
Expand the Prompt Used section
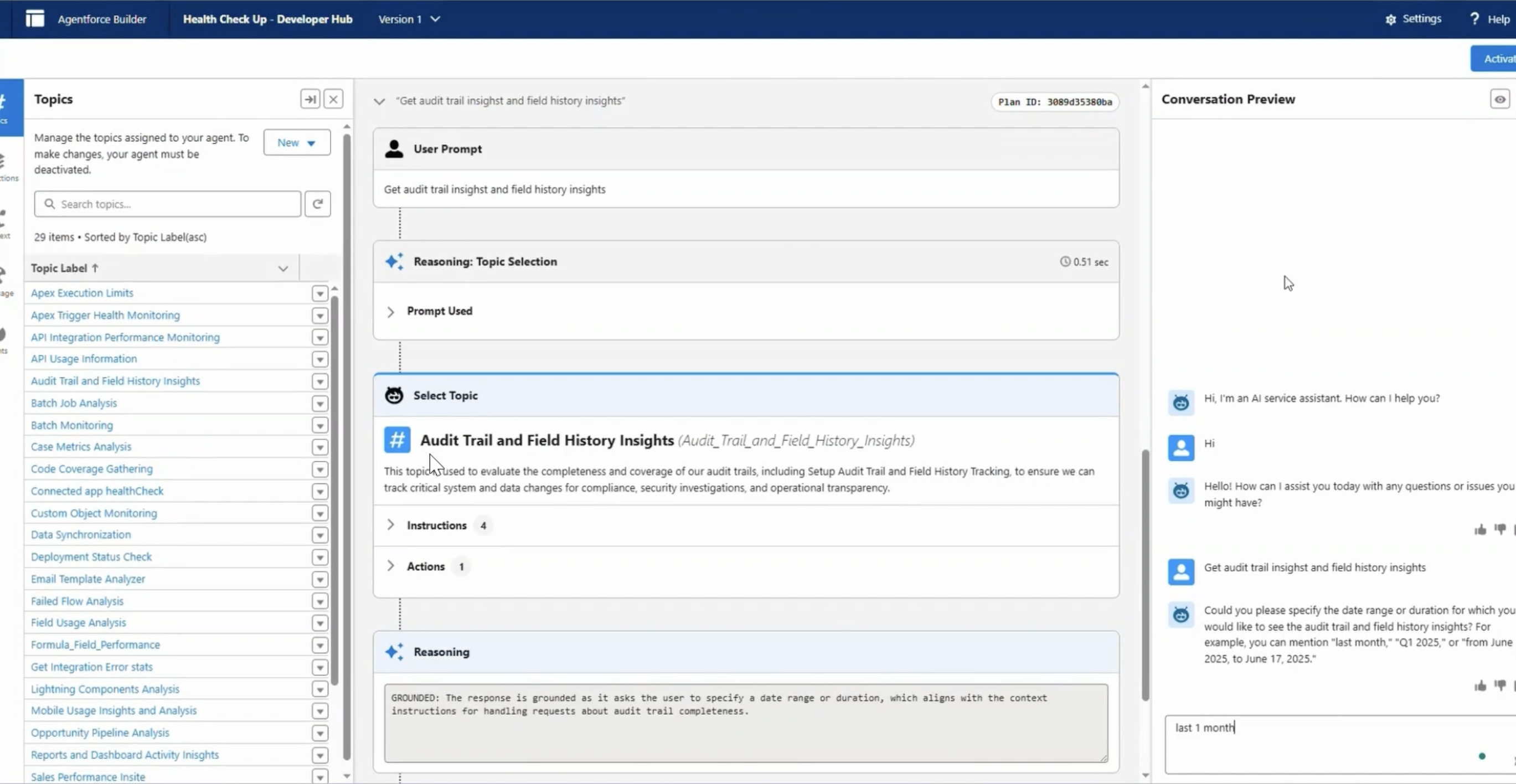click(x=391, y=311)
